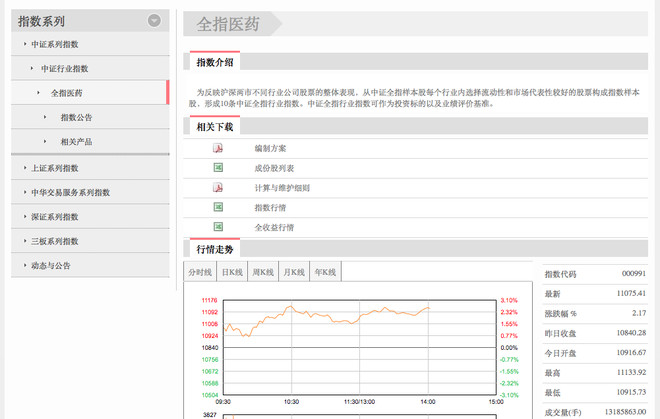Viewport: 660px width, 419px height.
Task: Download the 指数行情 file
Action: click(x=270, y=208)
